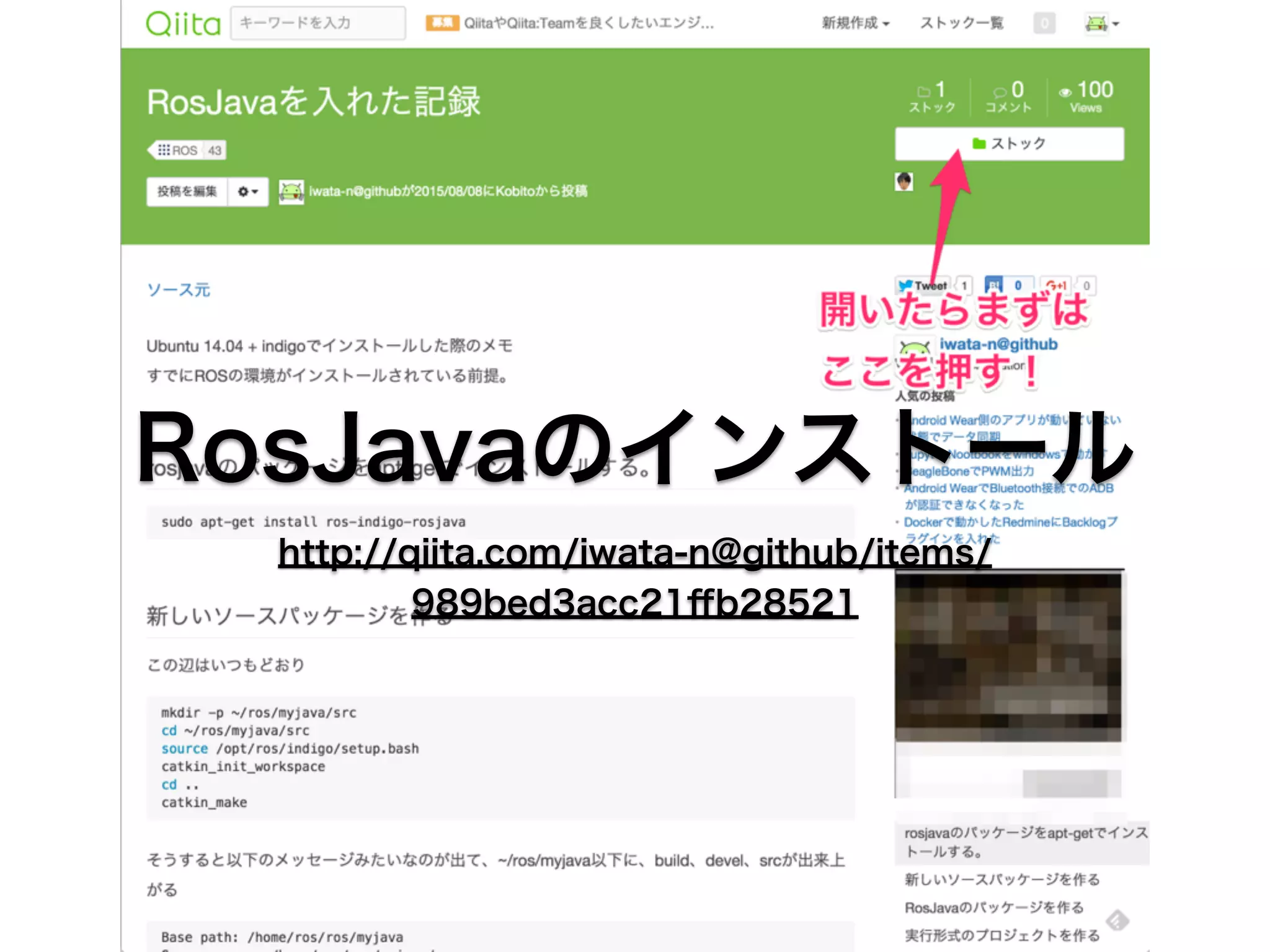Open the user avatar menu in header
Viewport: 1270px width, 952px height.
(x=1102, y=24)
